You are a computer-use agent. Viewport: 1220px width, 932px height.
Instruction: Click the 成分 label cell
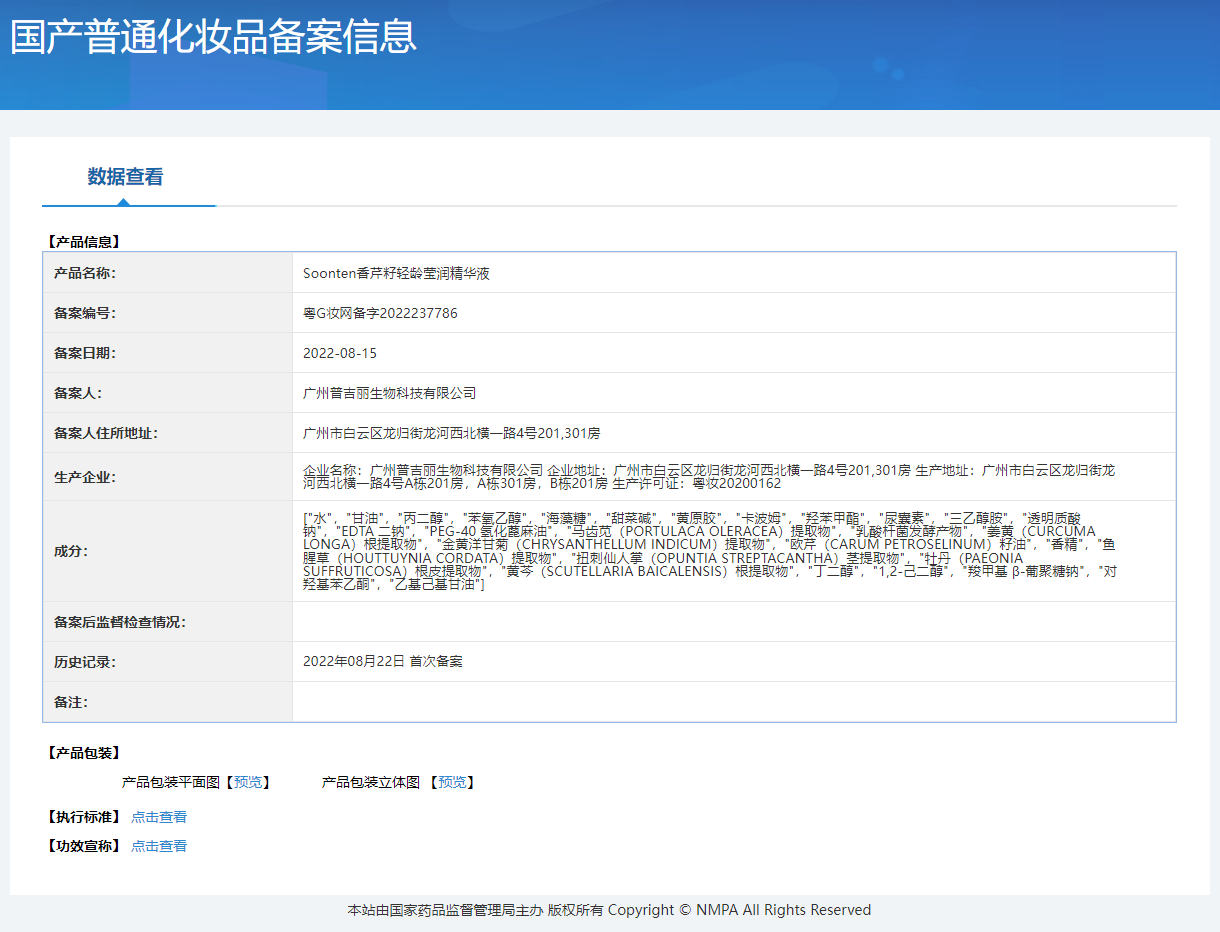[168, 551]
